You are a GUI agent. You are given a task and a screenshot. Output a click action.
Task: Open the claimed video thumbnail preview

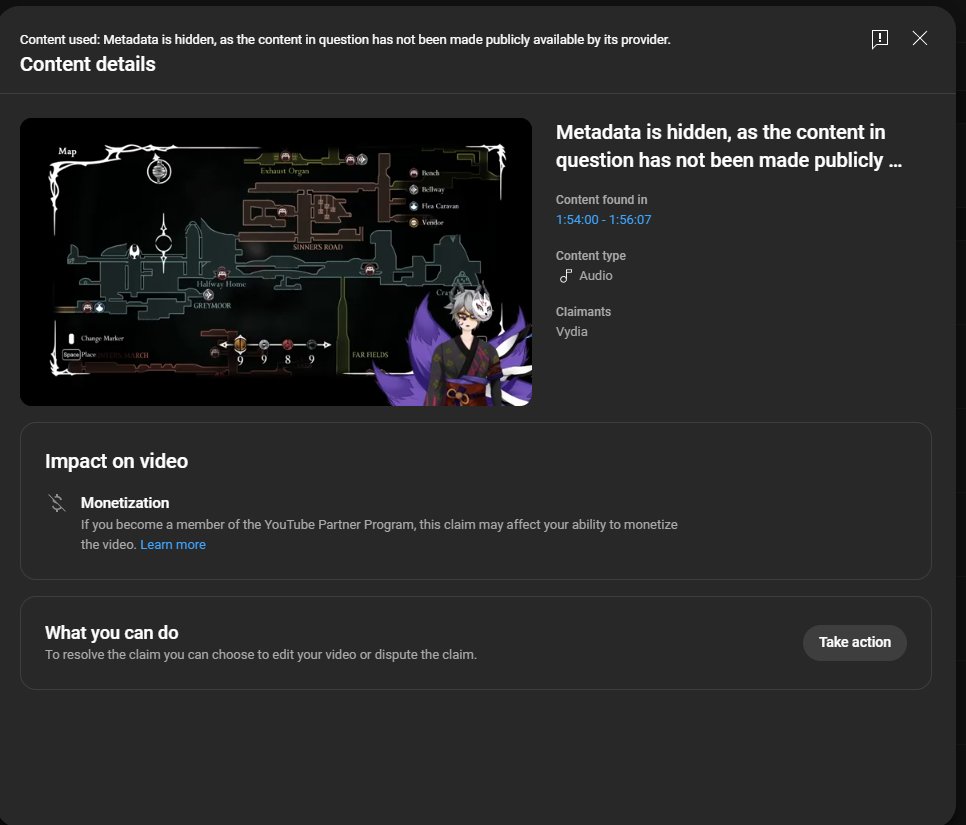point(275,262)
